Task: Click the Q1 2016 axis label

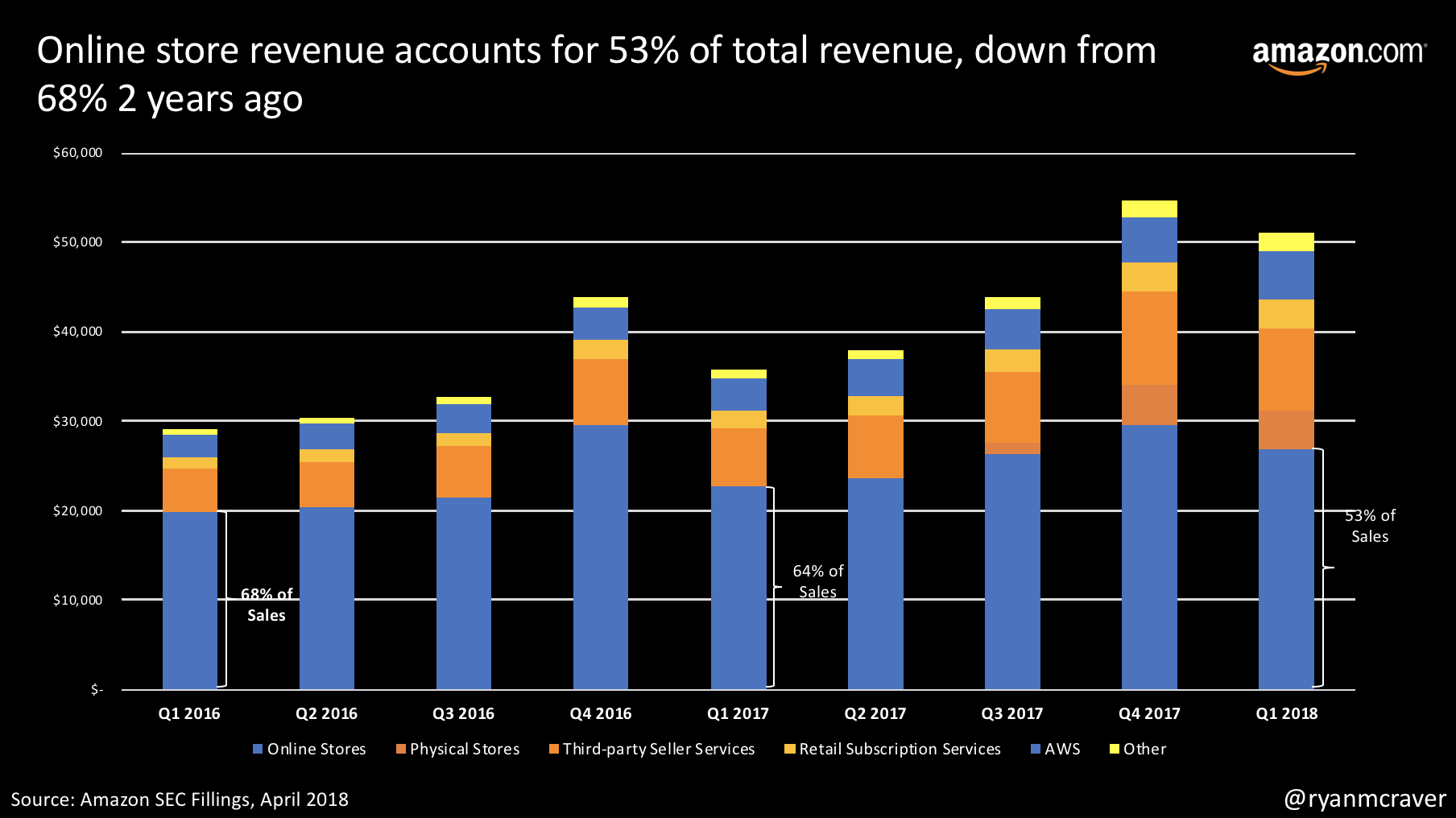Action: 189,713
